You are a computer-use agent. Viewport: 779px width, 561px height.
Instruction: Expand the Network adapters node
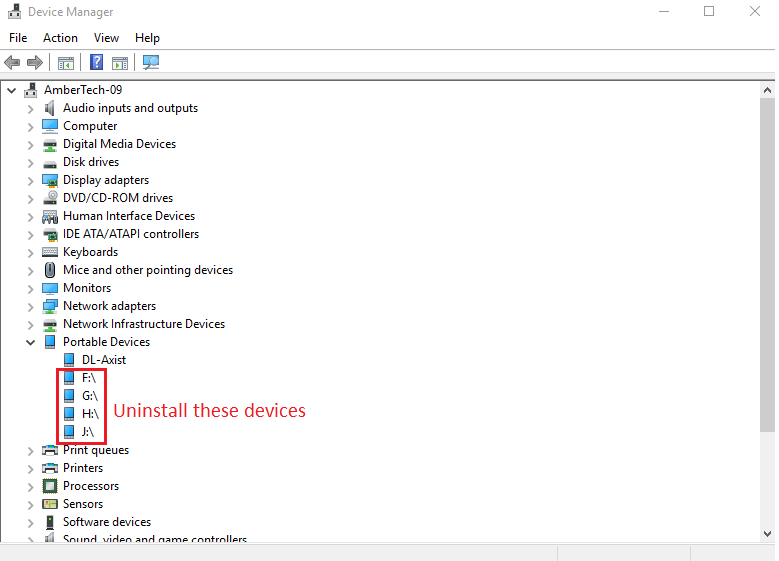[x=30, y=307]
